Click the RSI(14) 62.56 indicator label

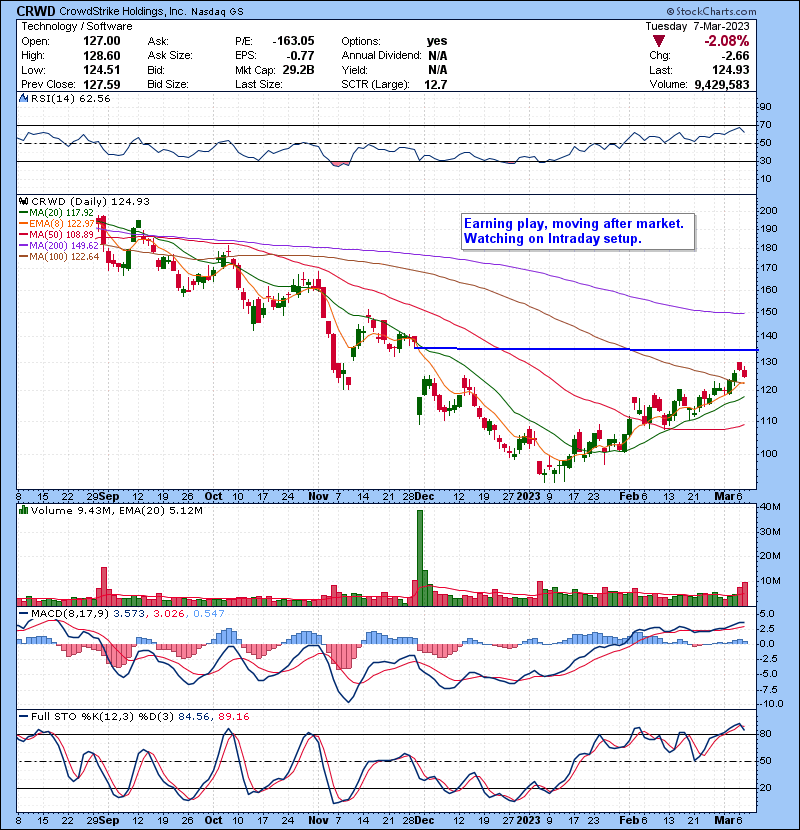[70, 98]
